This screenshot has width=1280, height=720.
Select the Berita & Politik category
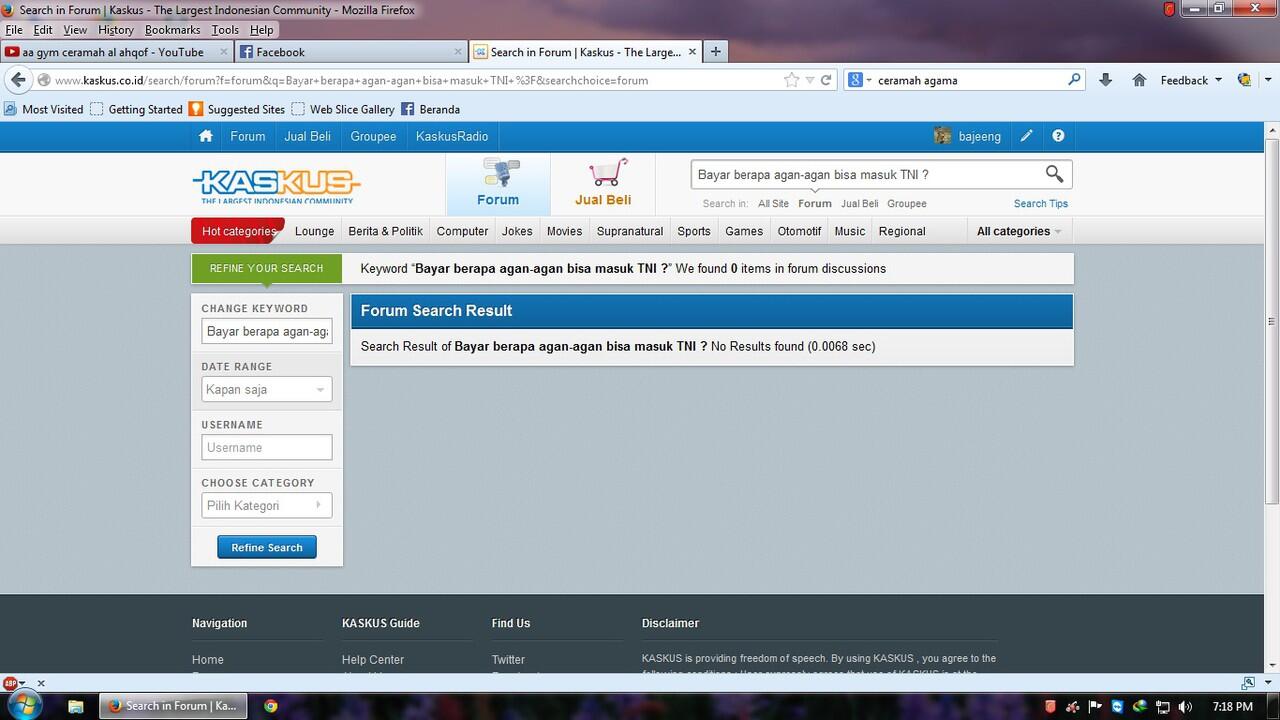tap(385, 231)
